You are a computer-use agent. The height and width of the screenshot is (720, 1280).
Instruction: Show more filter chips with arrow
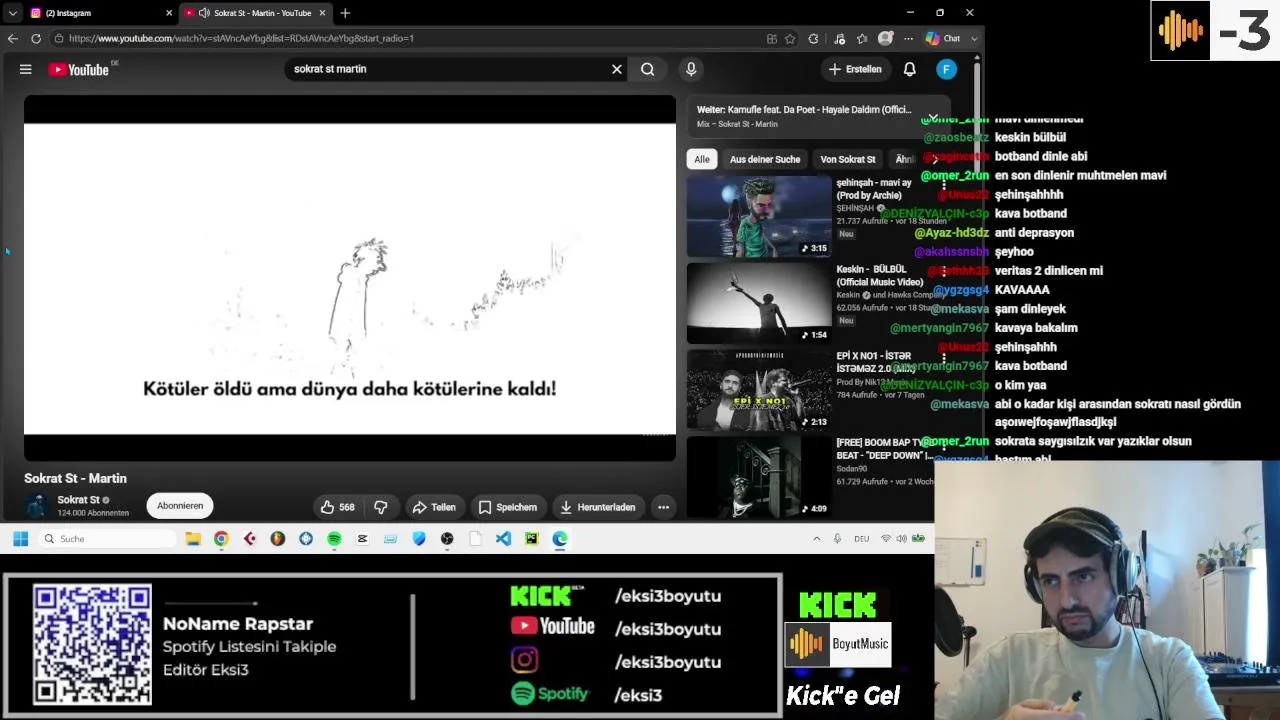tap(936, 159)
